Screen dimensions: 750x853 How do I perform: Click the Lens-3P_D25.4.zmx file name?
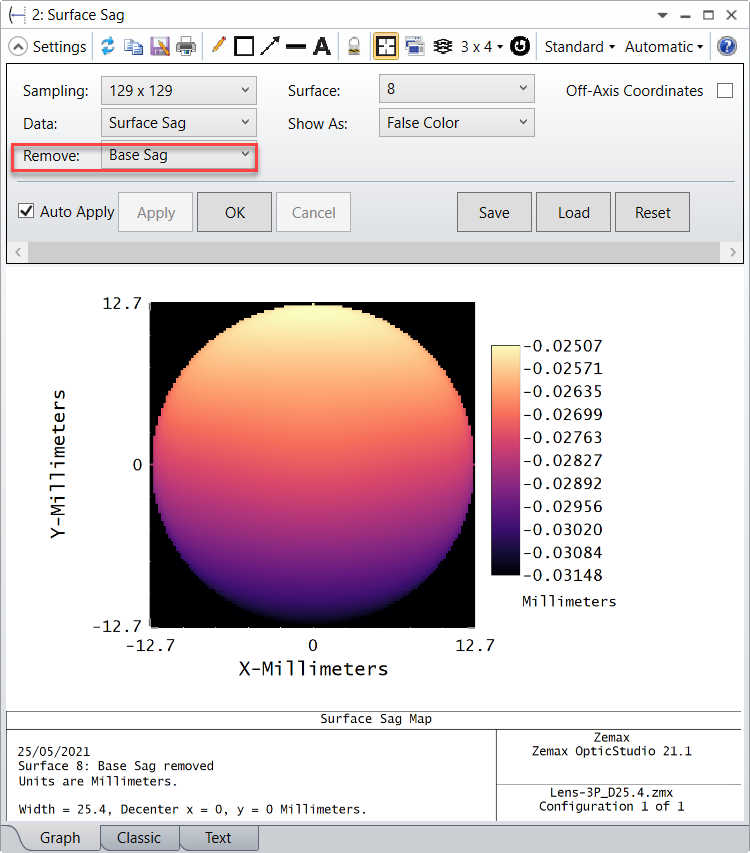click(611, 792)
